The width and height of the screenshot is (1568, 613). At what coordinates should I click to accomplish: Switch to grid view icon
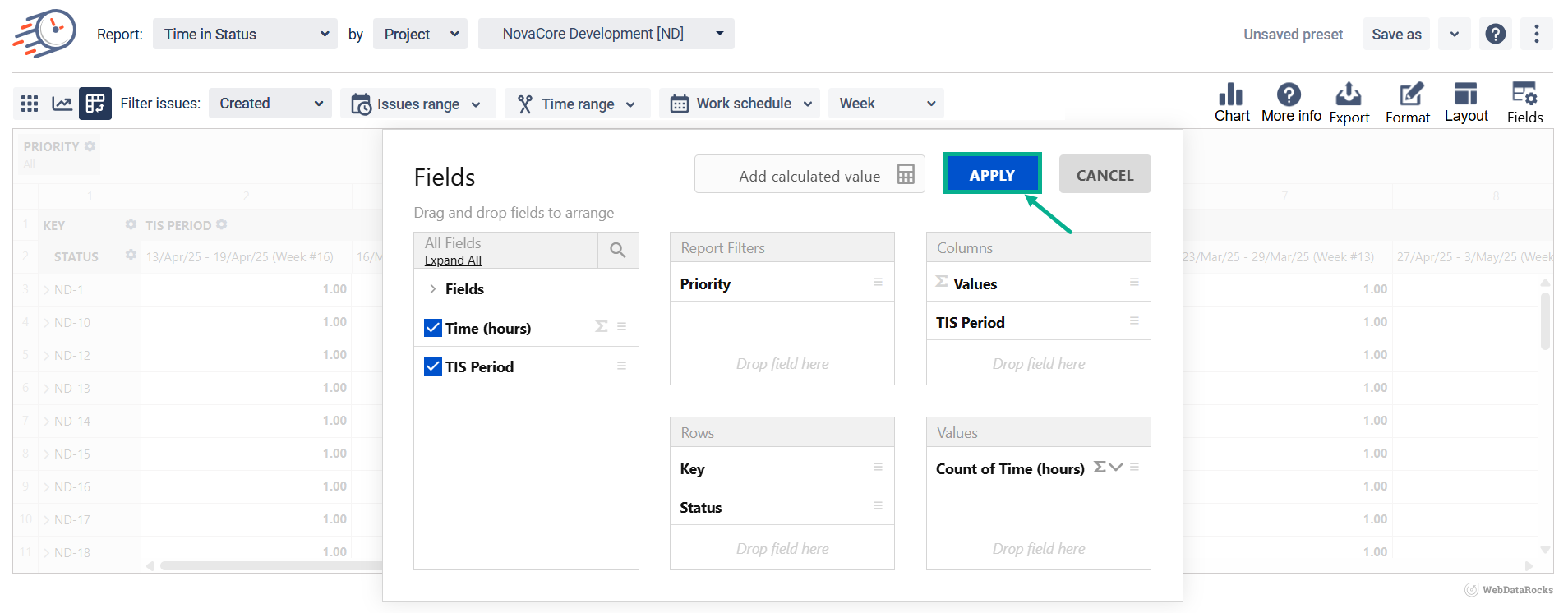30,104
